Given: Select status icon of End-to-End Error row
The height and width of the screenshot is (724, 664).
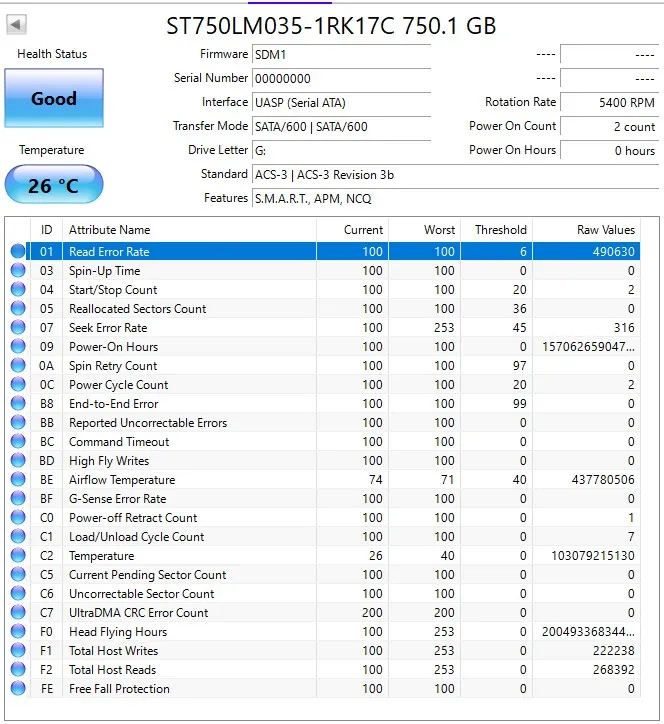Looking at the screenshot, I should click(x=18, y=403).
